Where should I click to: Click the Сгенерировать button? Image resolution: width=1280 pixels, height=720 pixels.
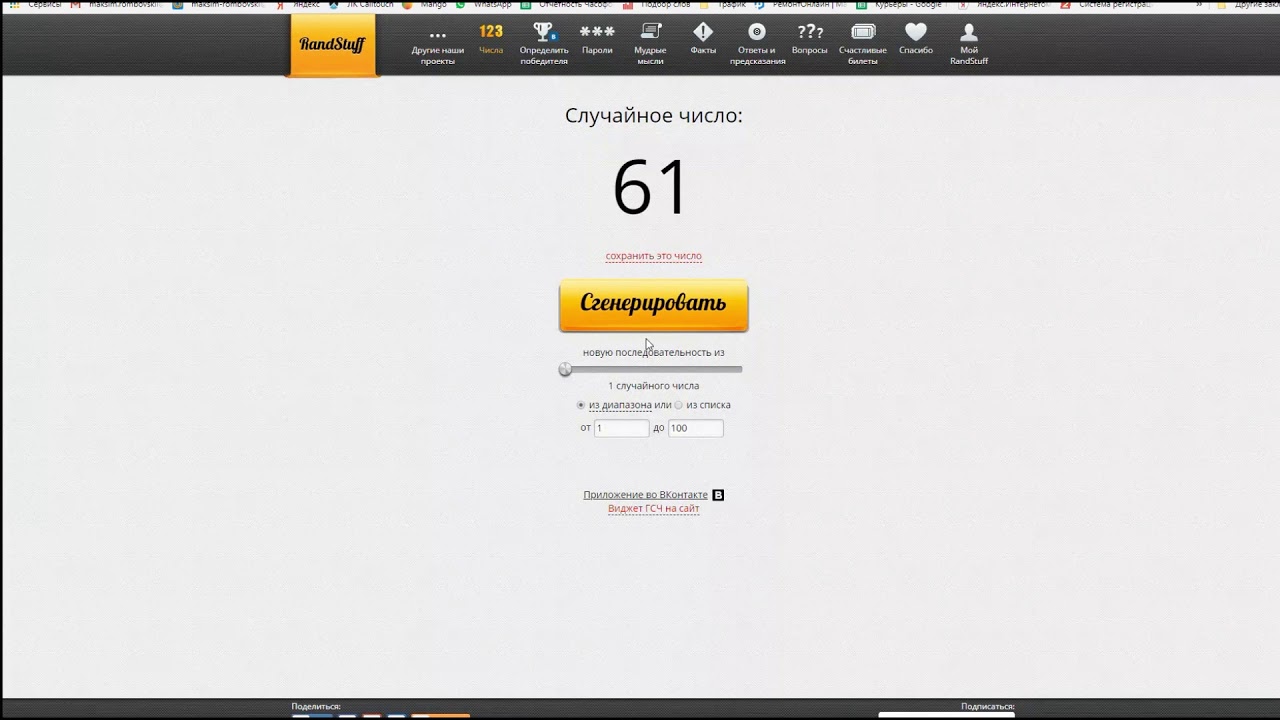click(653, 305)
